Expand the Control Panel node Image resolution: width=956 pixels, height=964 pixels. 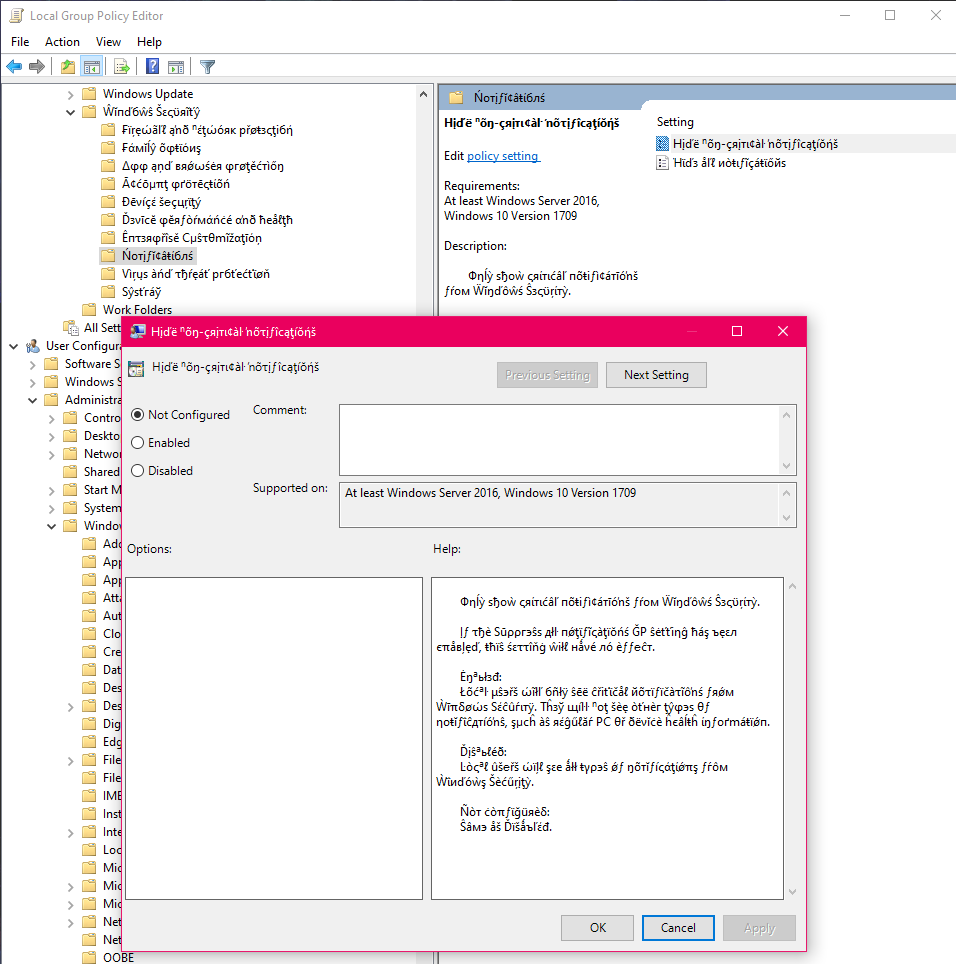[x=52, y=419]
